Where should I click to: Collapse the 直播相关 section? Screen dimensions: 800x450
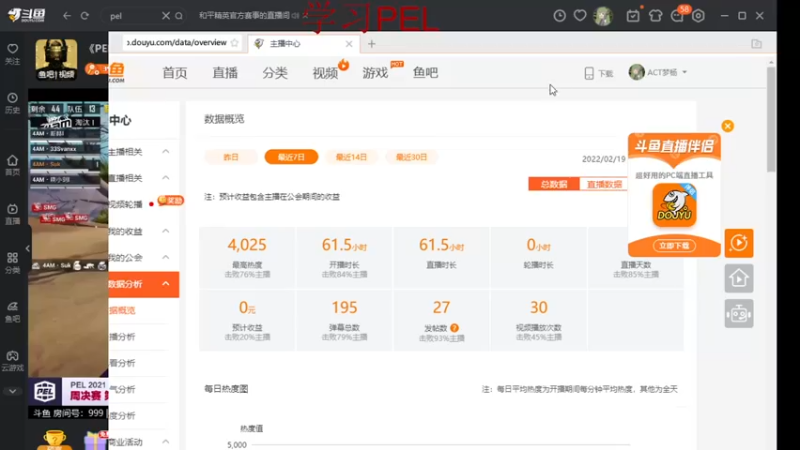(166, 178)
